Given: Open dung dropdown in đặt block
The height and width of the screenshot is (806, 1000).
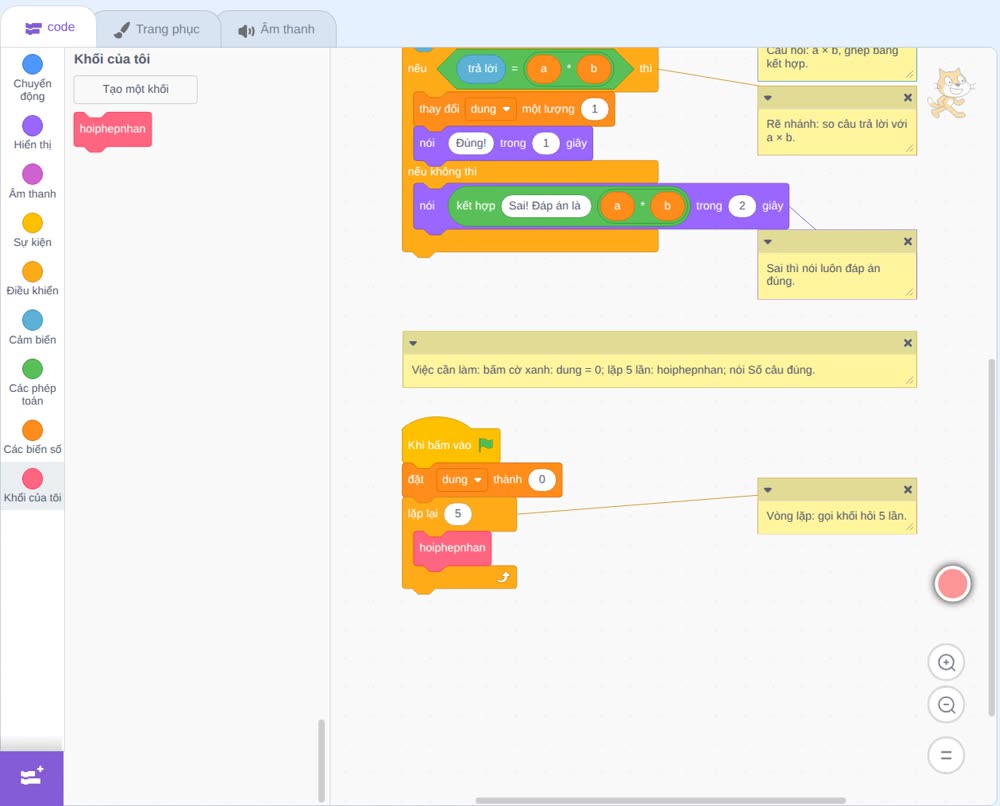Looking at the screenshot, I should (x=461, y=480).
